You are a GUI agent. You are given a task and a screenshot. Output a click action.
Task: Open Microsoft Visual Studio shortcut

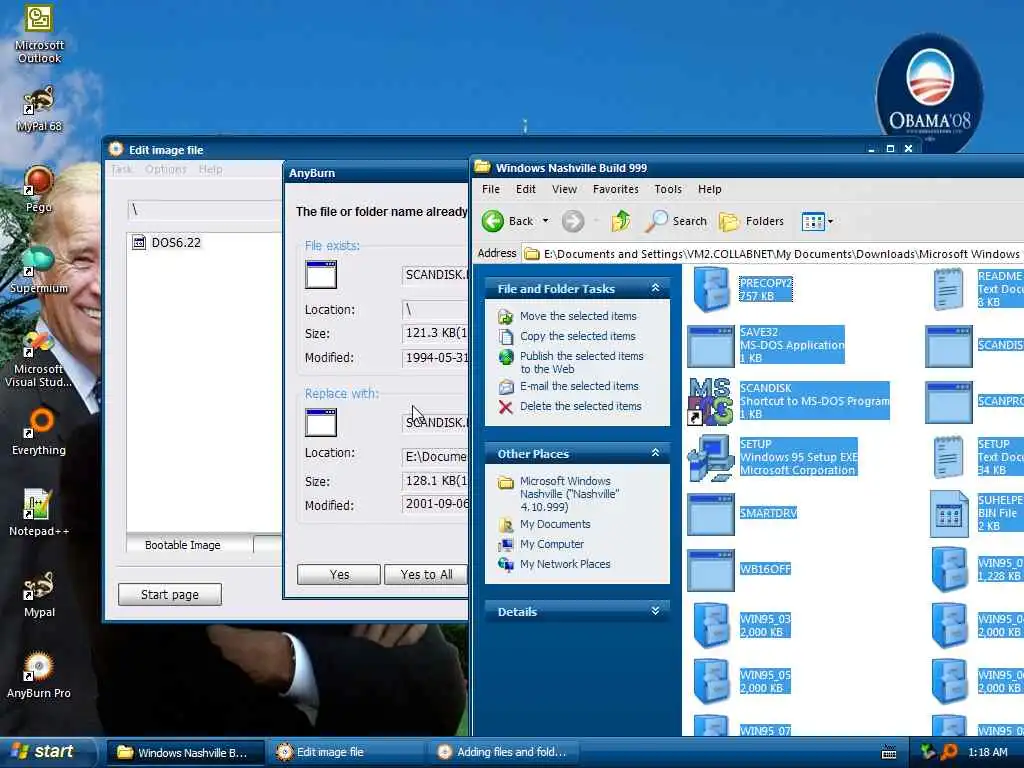pos(39,359)
